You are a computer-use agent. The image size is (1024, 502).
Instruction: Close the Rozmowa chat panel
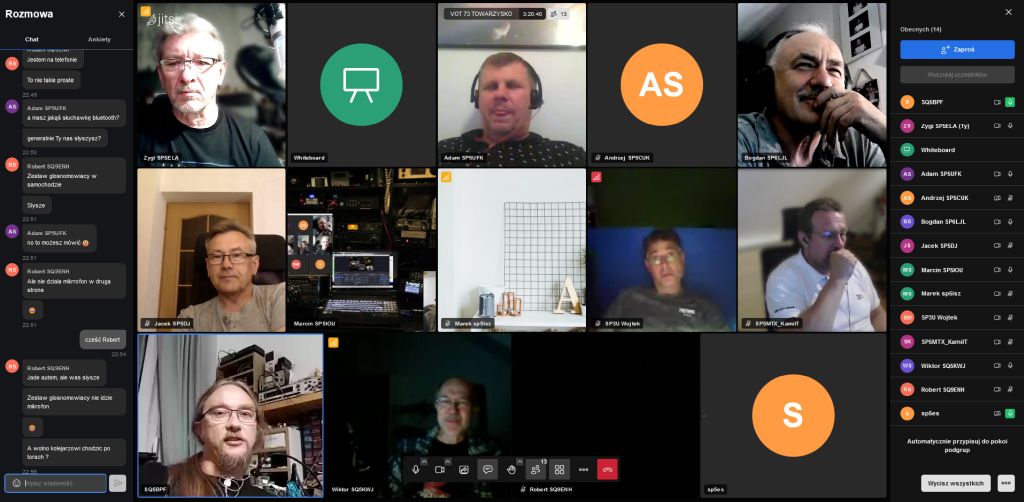[x=121, y=14]
